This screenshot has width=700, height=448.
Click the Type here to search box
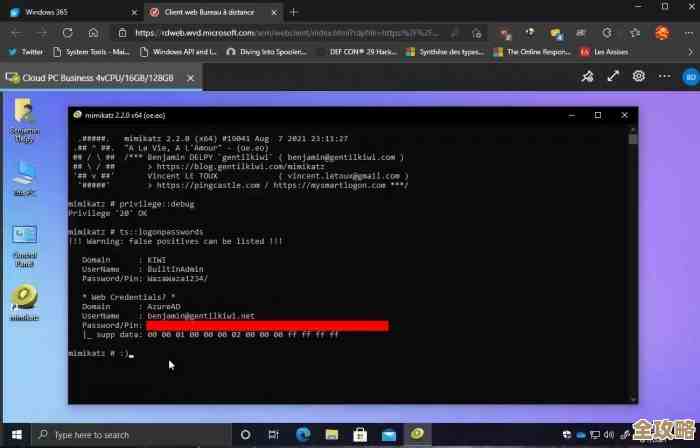pyautogui.click(x=130, y=435)
